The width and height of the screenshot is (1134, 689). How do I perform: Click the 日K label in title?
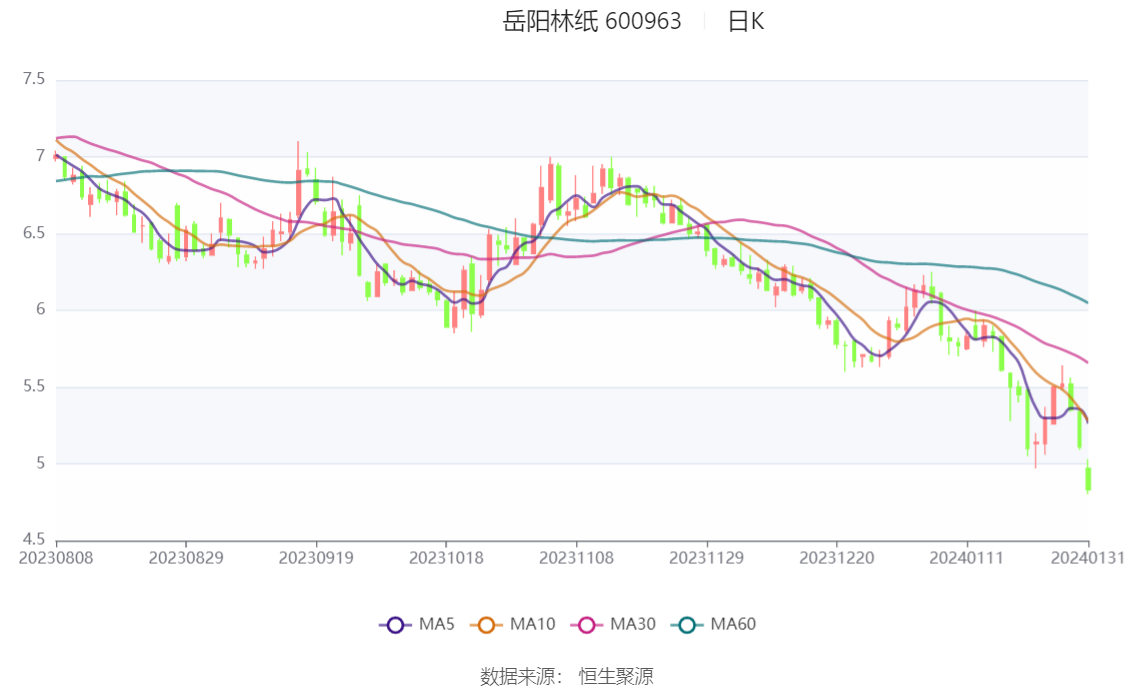click(x=746, y=21)
